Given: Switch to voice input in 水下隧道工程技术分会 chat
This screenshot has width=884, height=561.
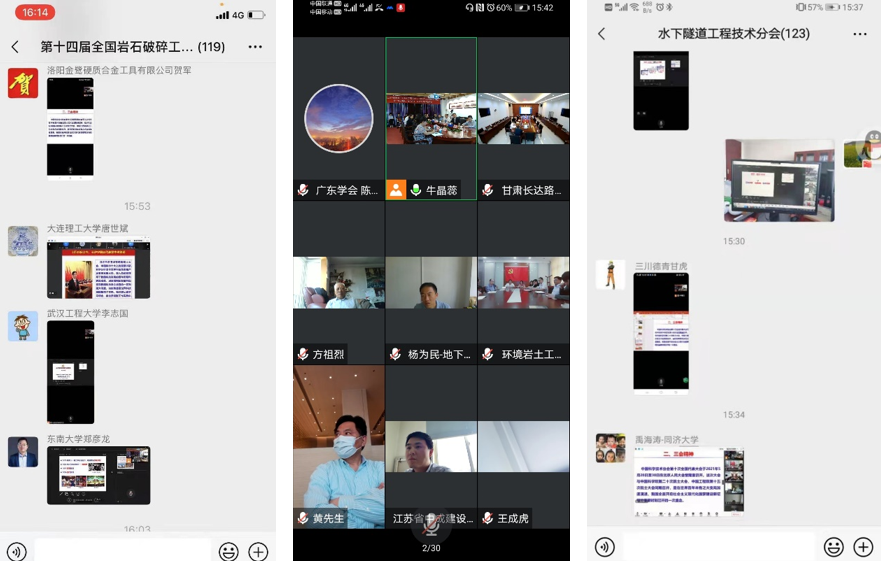Looking at the screenshot, I should [605, 547].
